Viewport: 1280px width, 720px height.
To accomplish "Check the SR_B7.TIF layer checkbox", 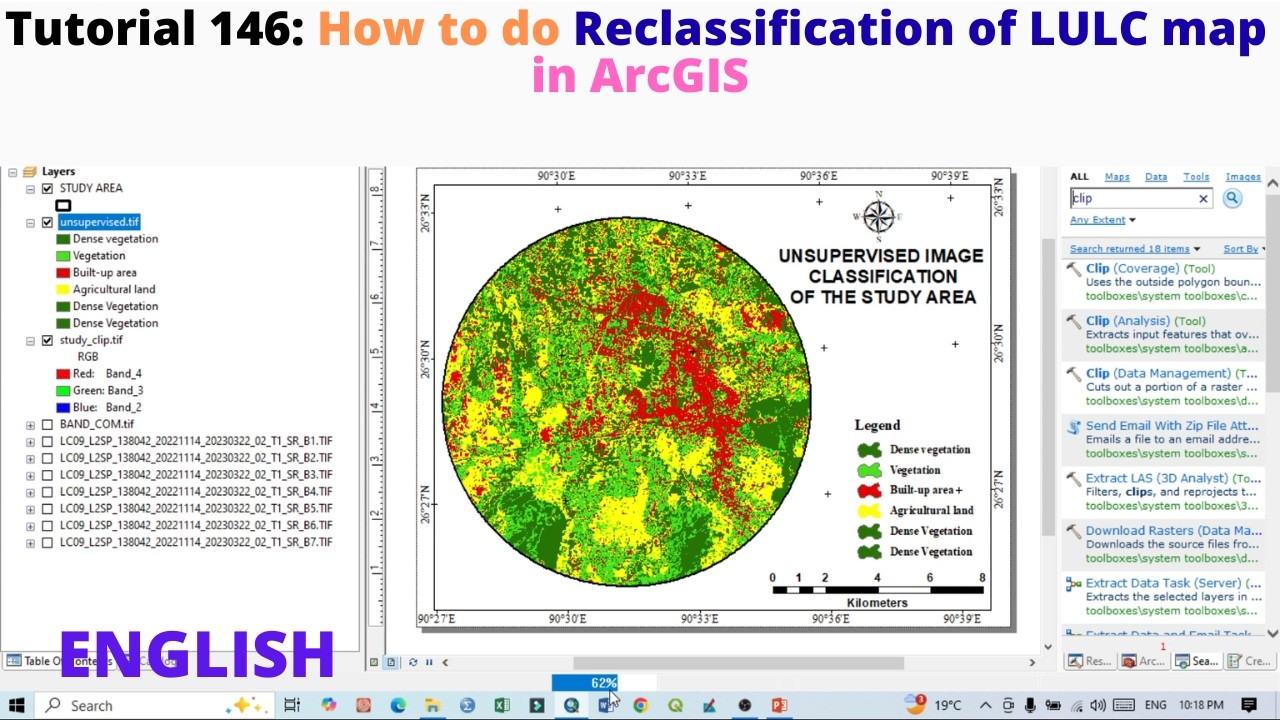I will click(47, 542).
